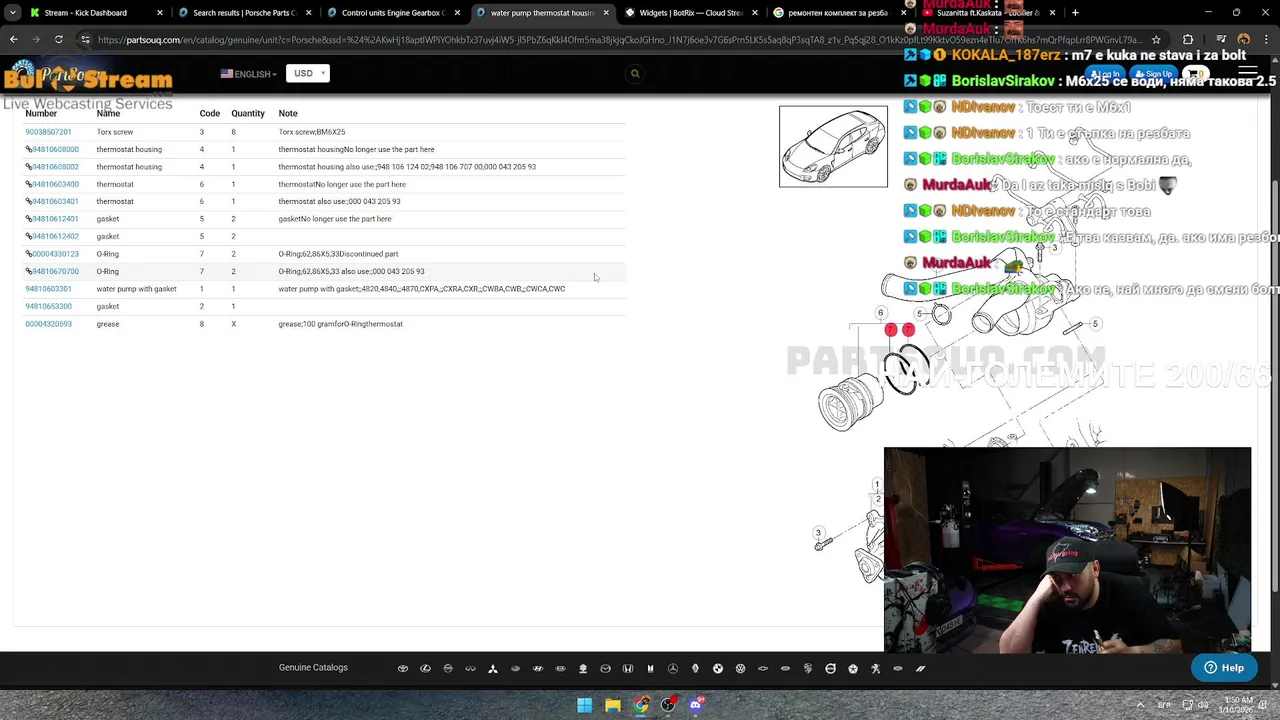The height and width of the screenshot is (720, 1280).
Task: Open the USD currency dropdown
Action: point(307,73)
